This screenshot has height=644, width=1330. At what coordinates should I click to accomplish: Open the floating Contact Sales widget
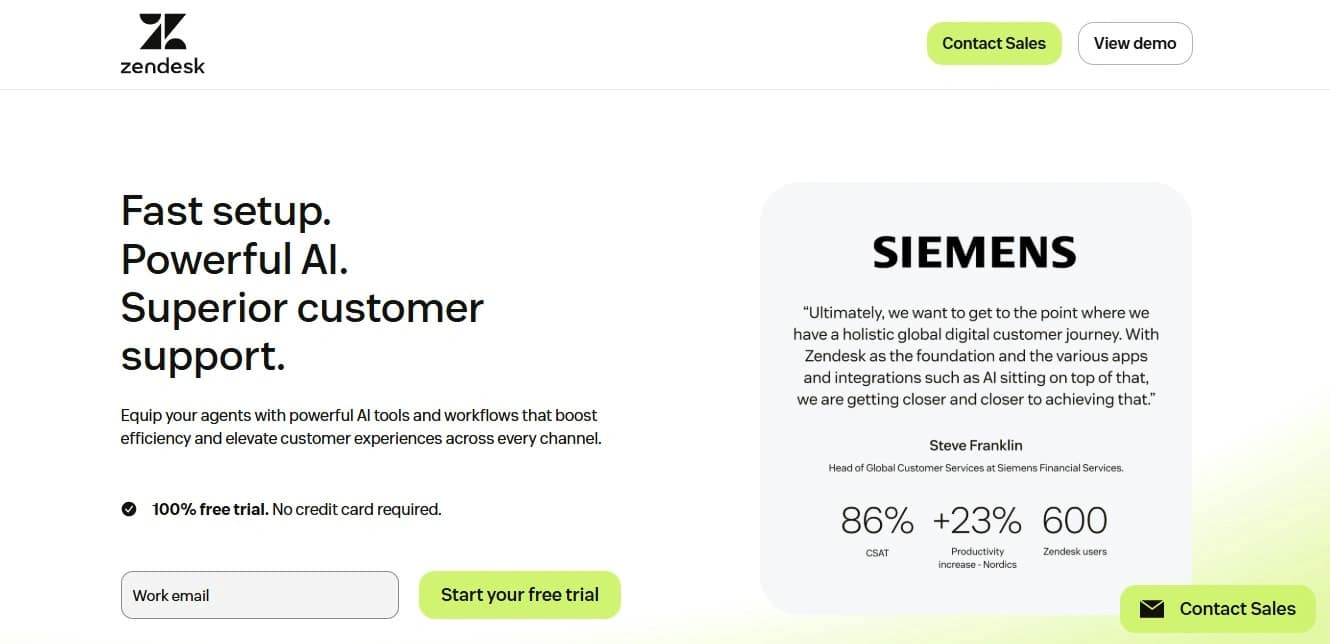(1217, 608)
